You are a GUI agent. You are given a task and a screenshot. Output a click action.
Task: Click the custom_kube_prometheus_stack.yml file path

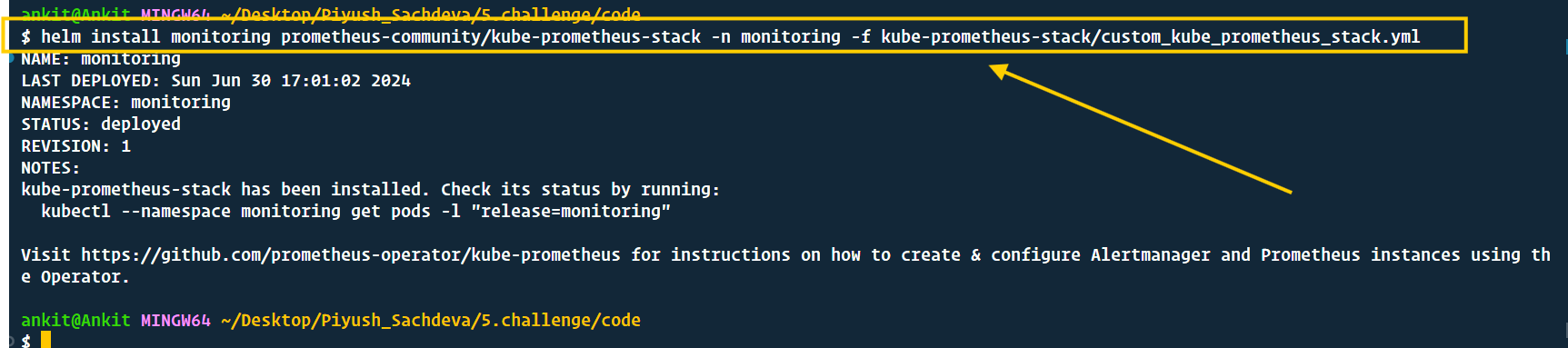click(1150, 37)
